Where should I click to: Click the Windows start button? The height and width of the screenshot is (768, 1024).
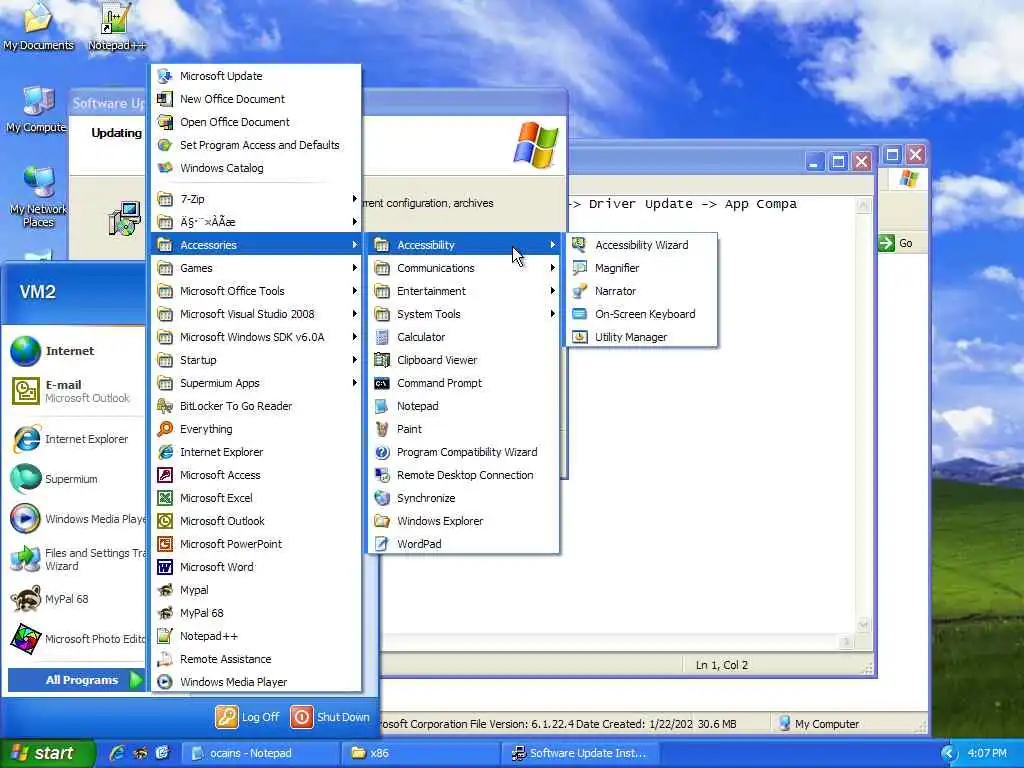pos(46,753)
